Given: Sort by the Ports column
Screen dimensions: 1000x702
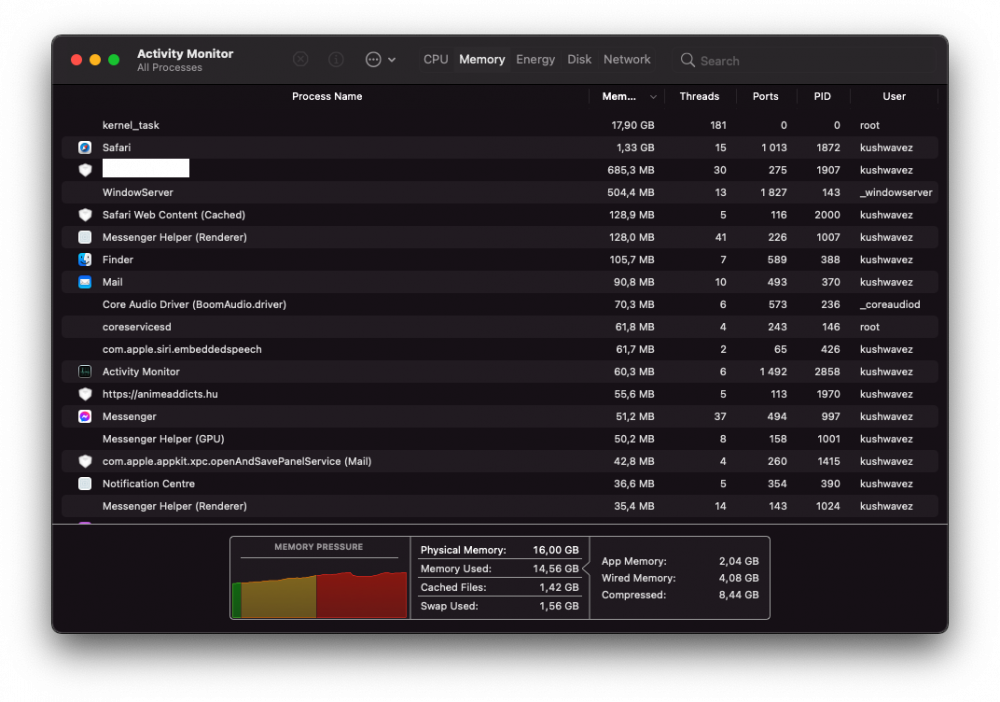Looking at the screenshot, I should [765, 96].
